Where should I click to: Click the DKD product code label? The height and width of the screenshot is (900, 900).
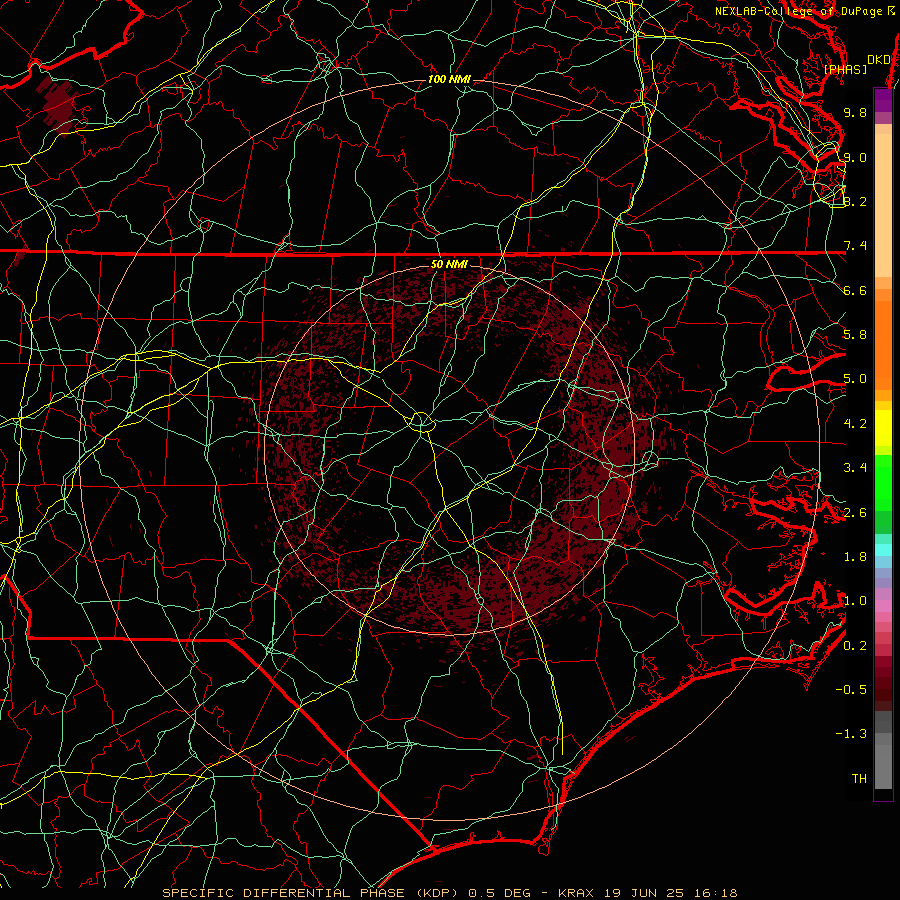[x=878, y=60]
